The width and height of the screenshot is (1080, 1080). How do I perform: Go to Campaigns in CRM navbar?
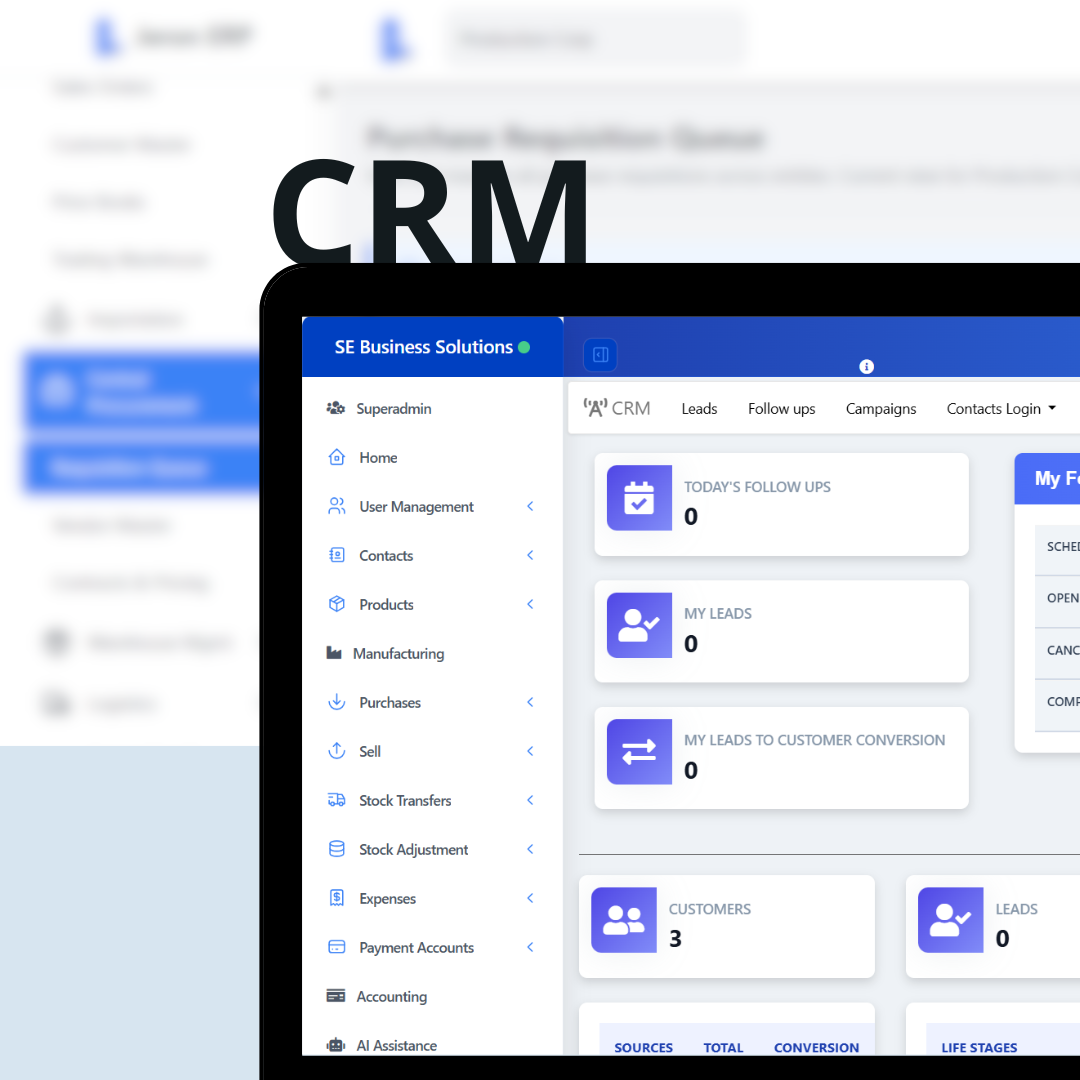click(881, 409)
